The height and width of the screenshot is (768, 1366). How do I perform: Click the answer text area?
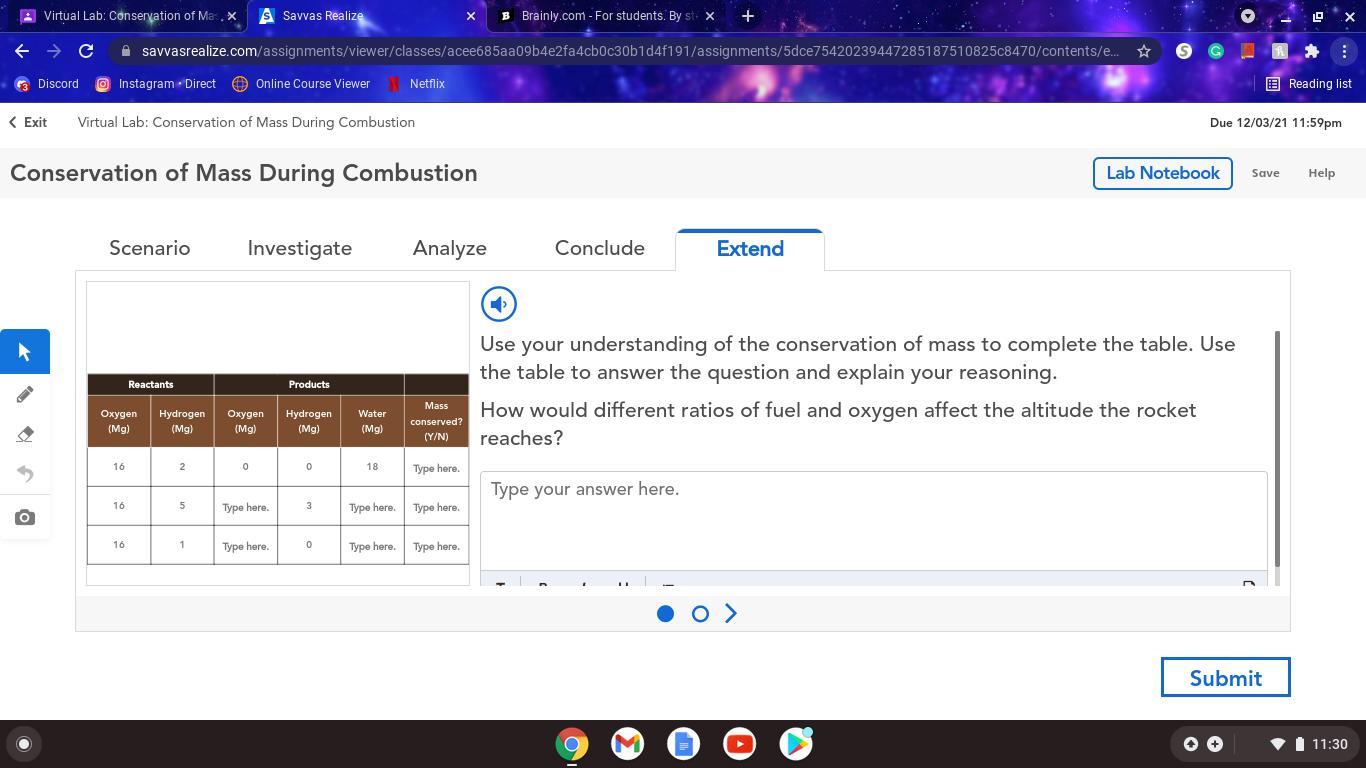874,521
